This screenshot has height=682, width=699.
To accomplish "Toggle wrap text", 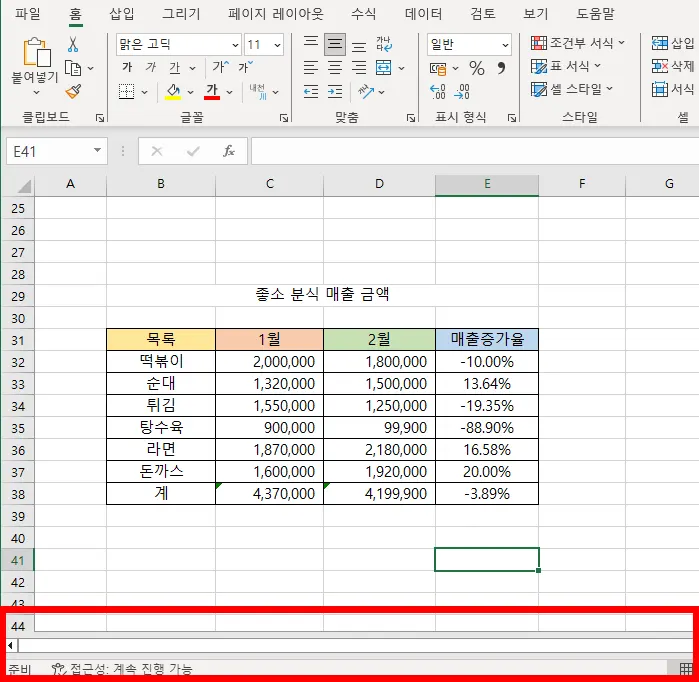I will click(x=384, y=44).
